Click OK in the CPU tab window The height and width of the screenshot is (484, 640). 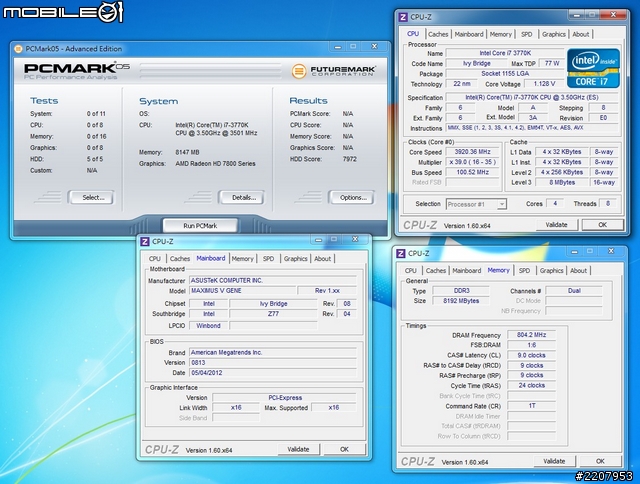[x=602, y=225]
